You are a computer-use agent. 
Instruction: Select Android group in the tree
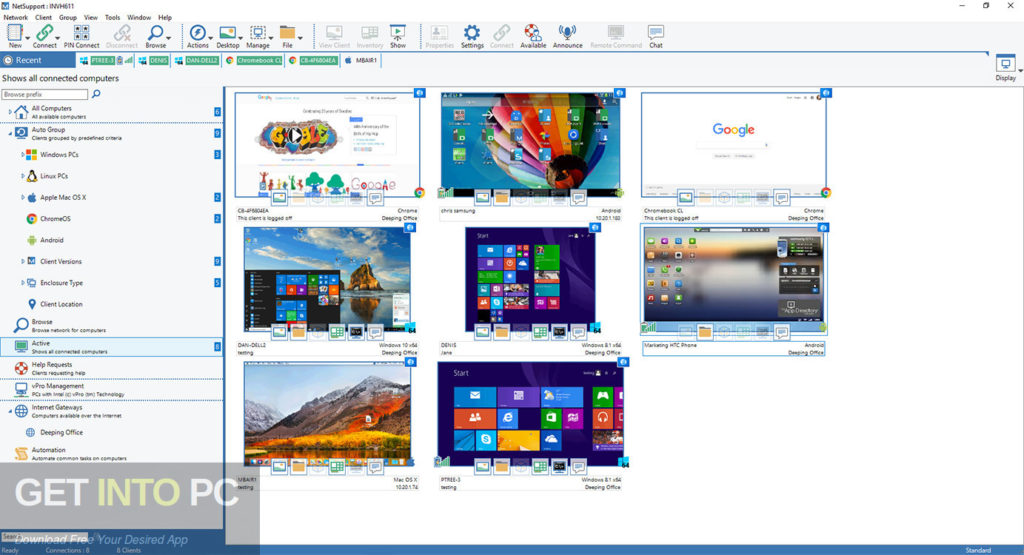point(51,240)
